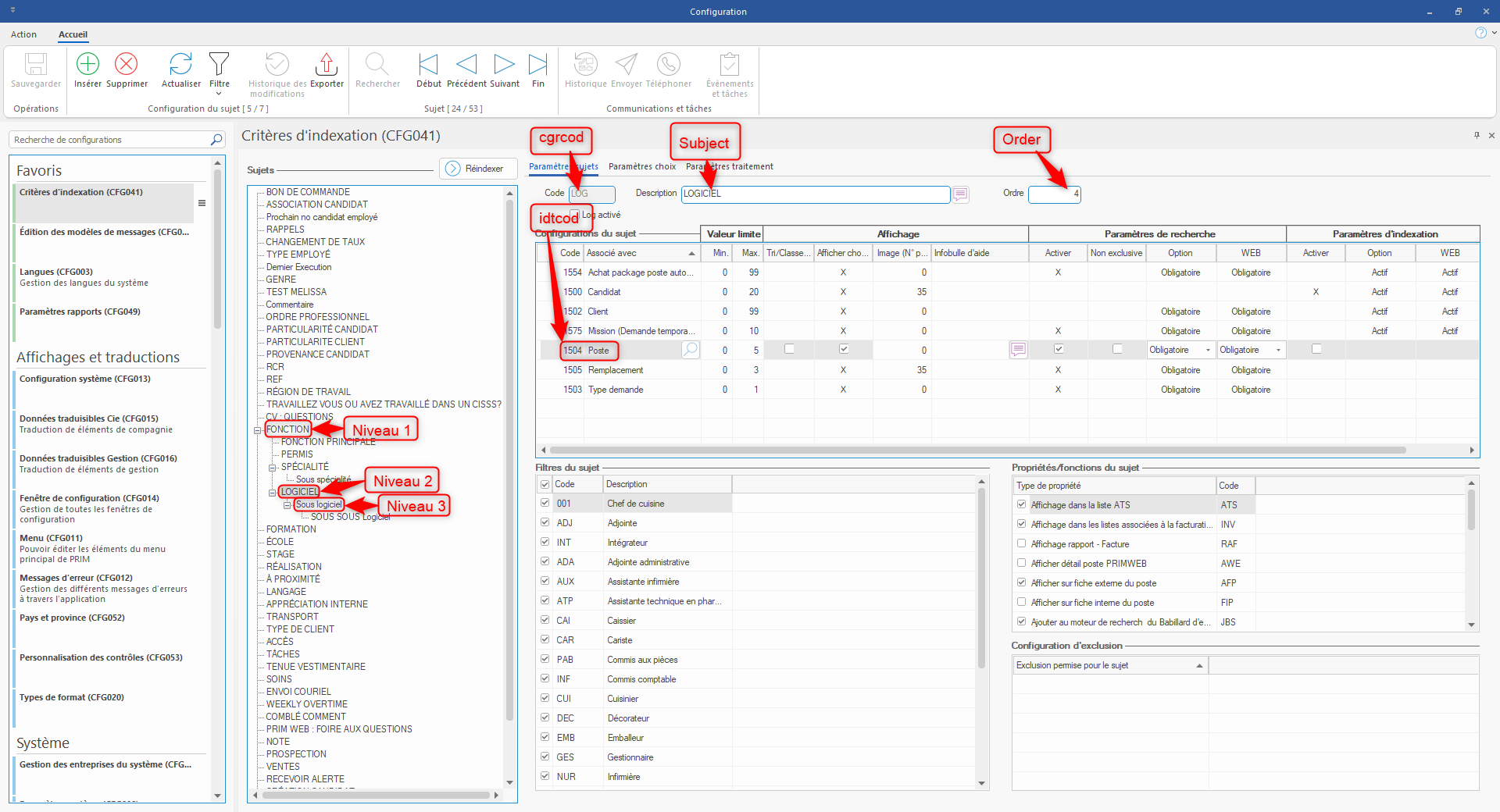Switch to the Paramètres choix tab

641,166
